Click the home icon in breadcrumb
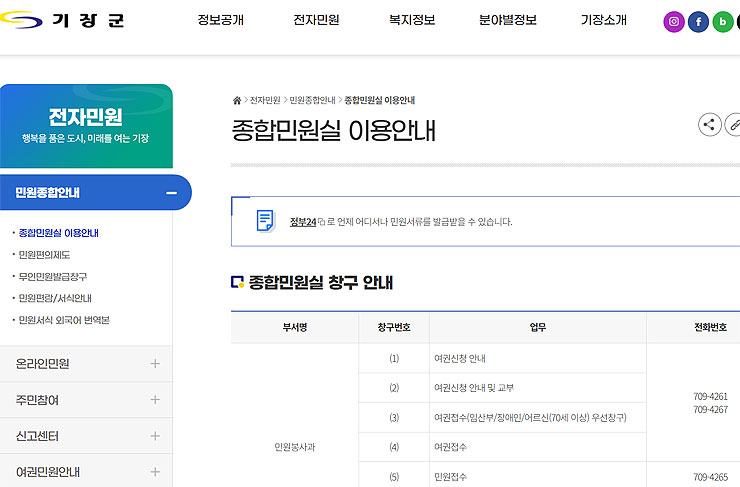This screenshot has height=487, width=740. pos(237,100)
